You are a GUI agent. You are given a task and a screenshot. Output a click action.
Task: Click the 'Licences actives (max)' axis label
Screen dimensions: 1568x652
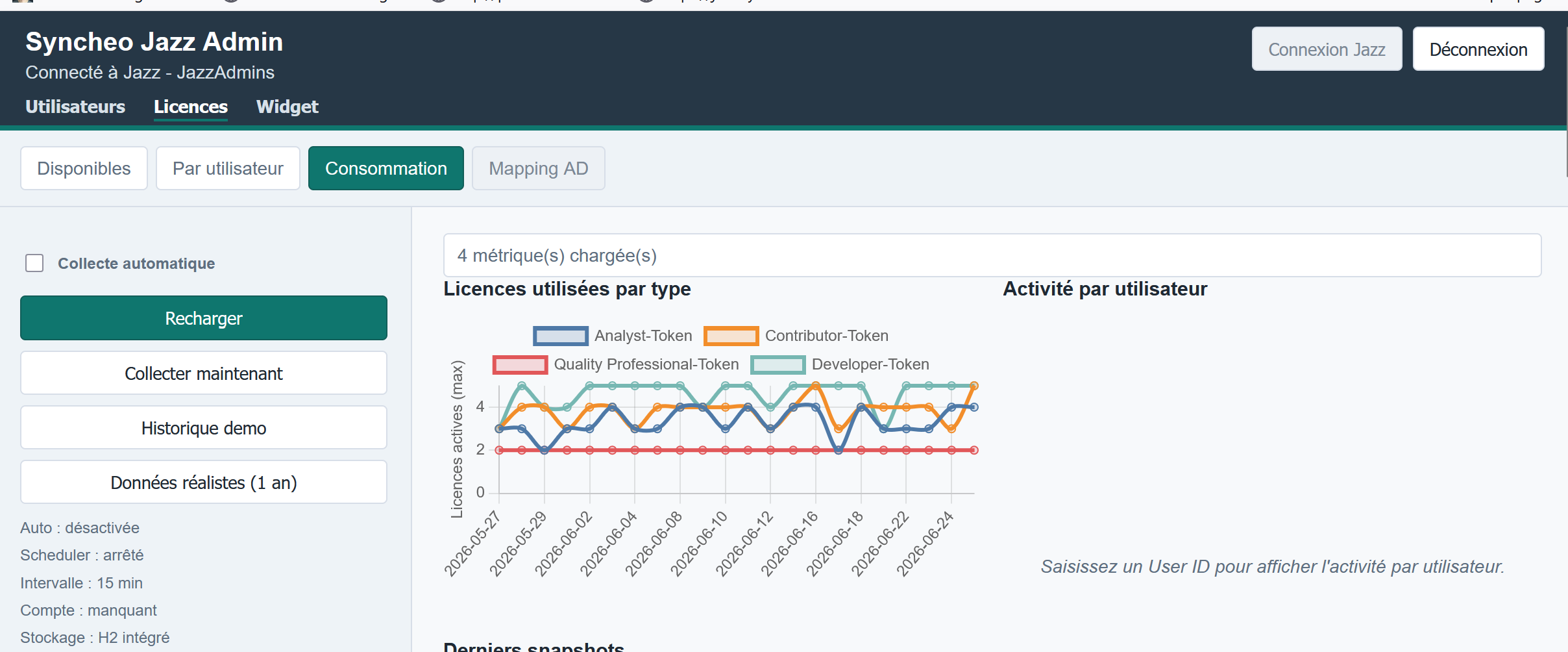pyautogui.click(x=457, y=440)
